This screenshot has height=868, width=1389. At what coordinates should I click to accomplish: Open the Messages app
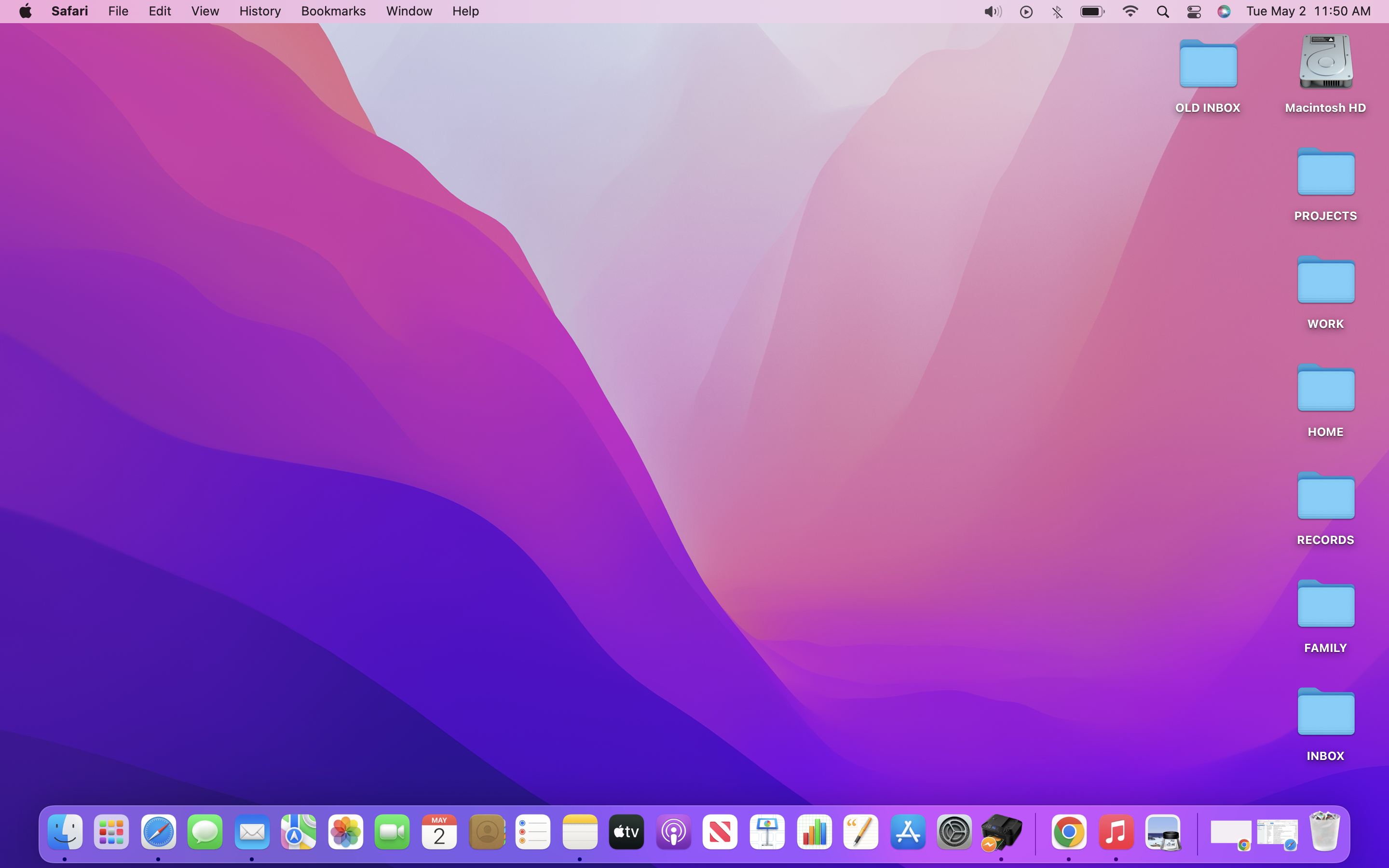(x=205, y=832)
